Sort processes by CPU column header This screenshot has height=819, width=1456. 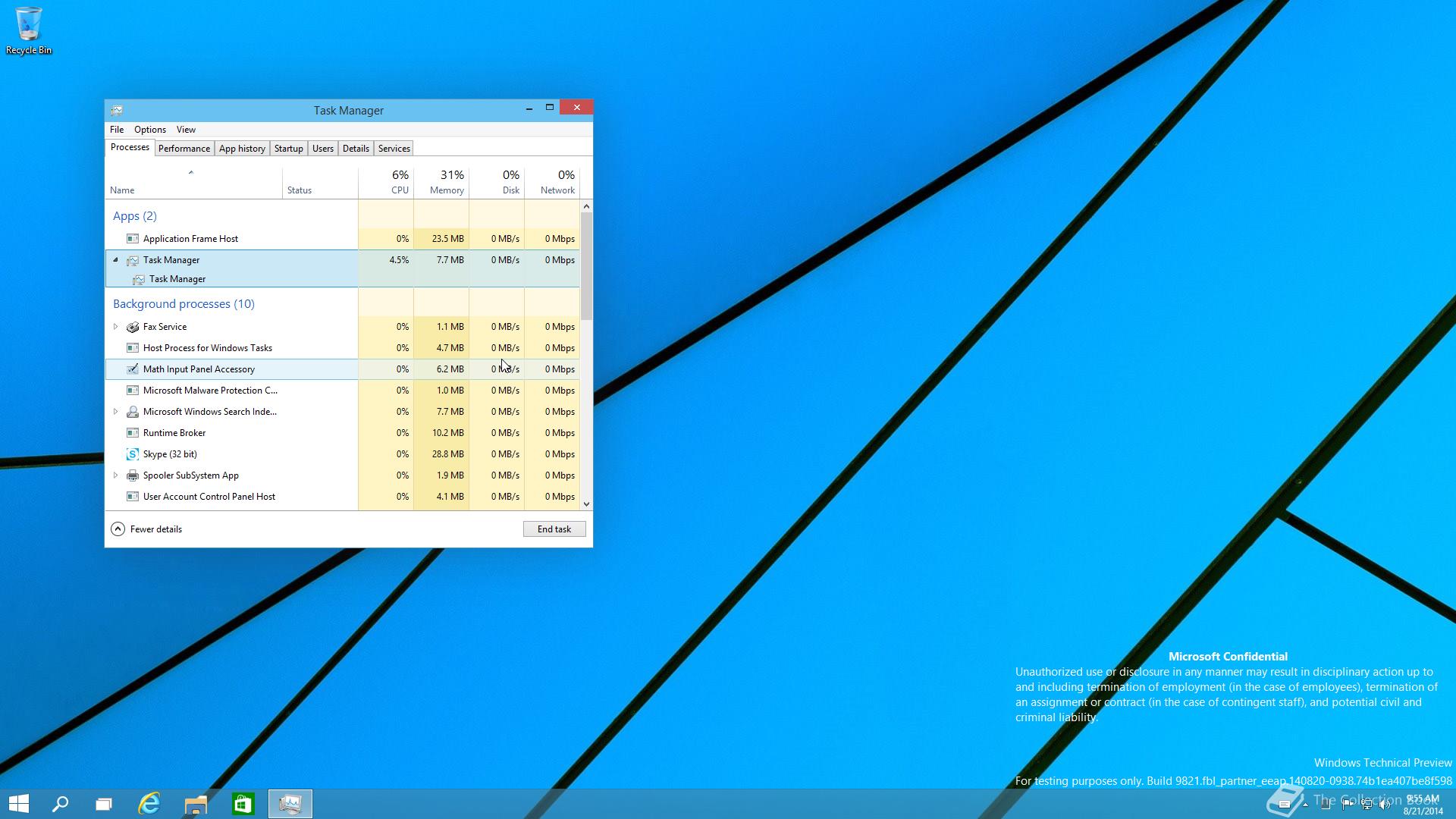(x=386, y=183)
